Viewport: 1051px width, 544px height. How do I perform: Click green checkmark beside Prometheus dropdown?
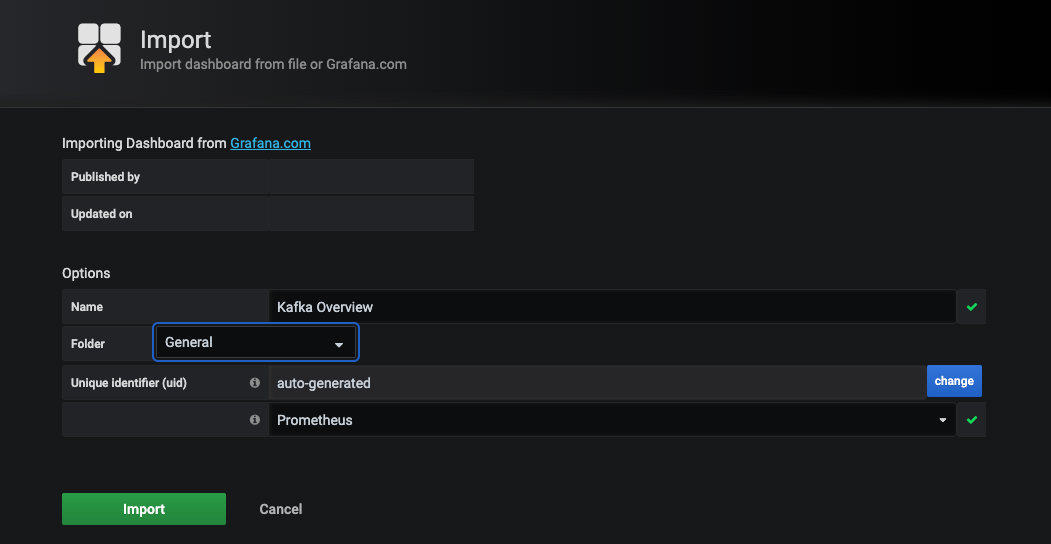point(971,420)
